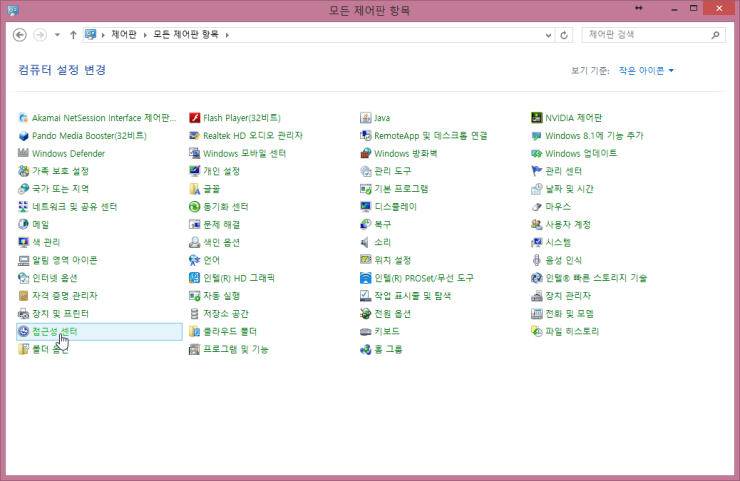Click the 제어판 breadcrumb segment

coord(124,34)
